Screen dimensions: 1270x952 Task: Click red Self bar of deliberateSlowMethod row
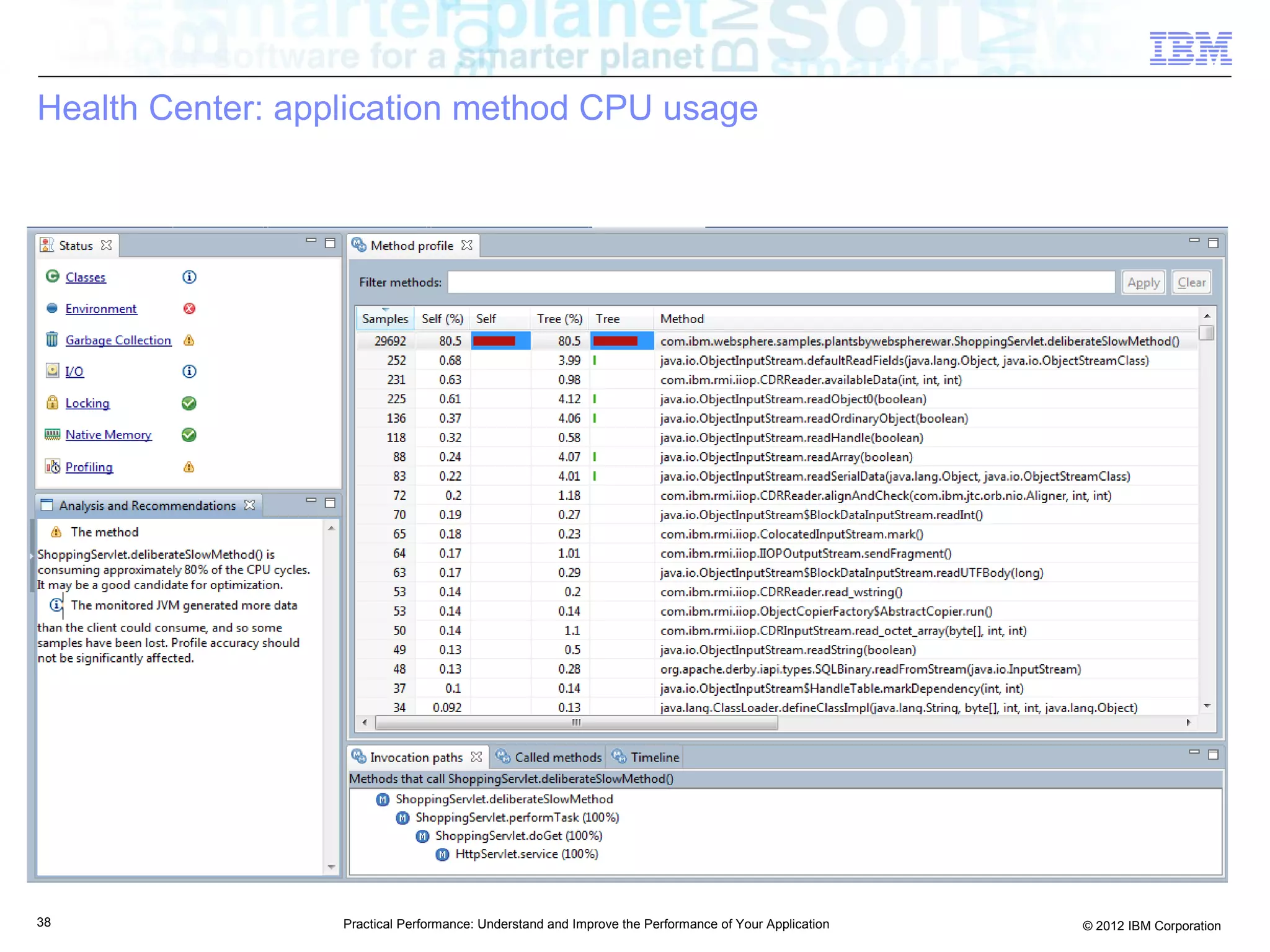(494, 340)
